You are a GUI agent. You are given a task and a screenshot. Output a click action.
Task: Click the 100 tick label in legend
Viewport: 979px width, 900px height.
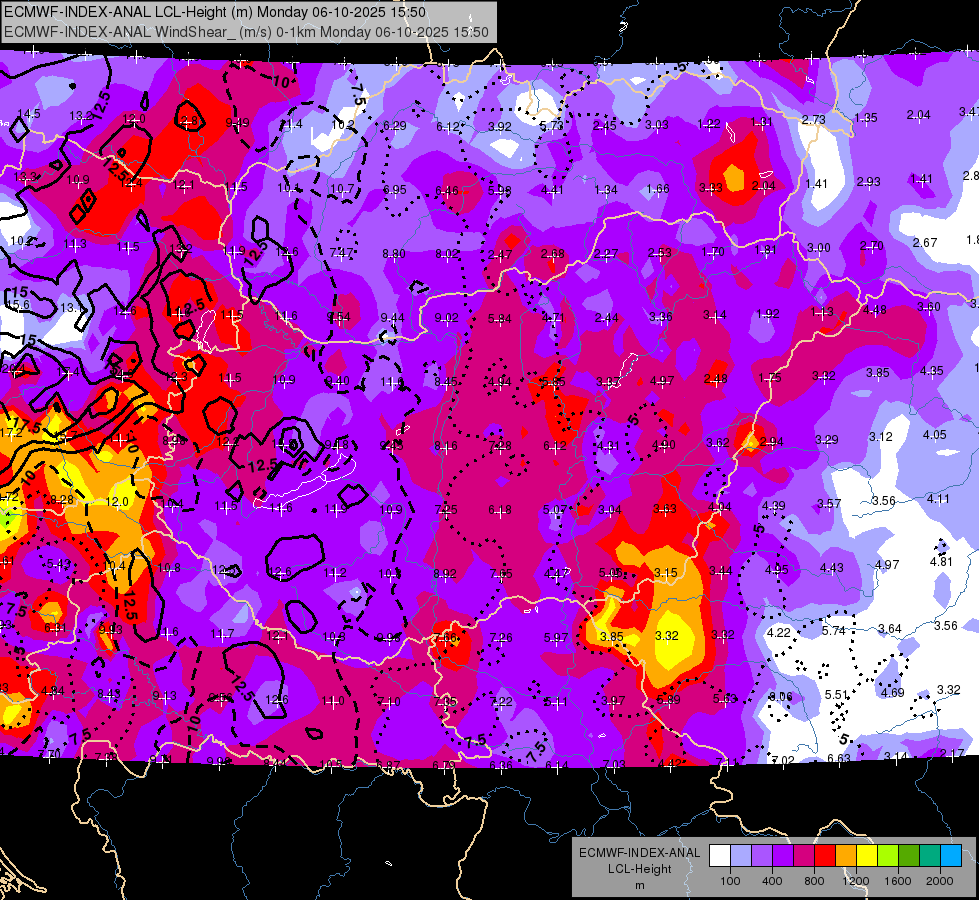click(x=730, y=881)
